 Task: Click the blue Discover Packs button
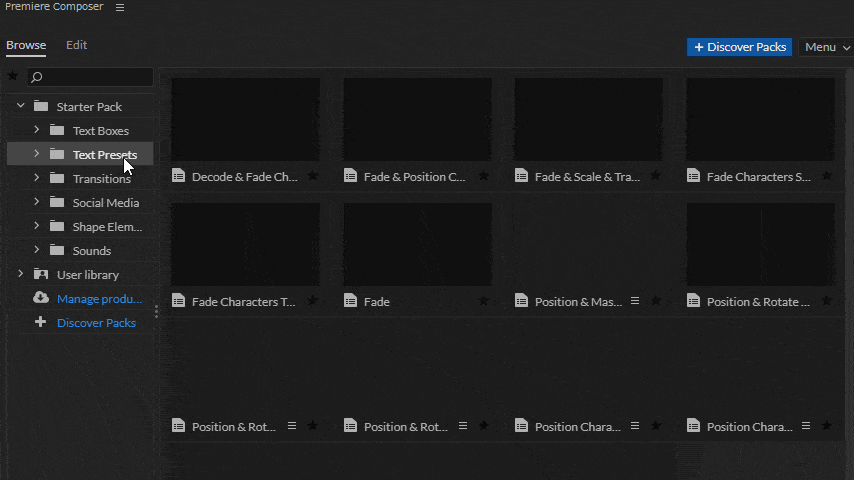click(x=739, y=47)
